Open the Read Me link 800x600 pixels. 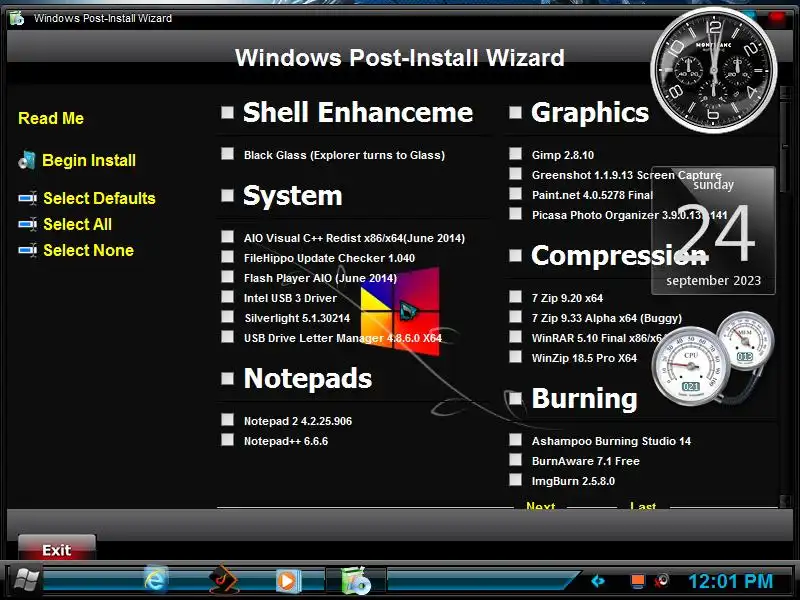(51, 118)
